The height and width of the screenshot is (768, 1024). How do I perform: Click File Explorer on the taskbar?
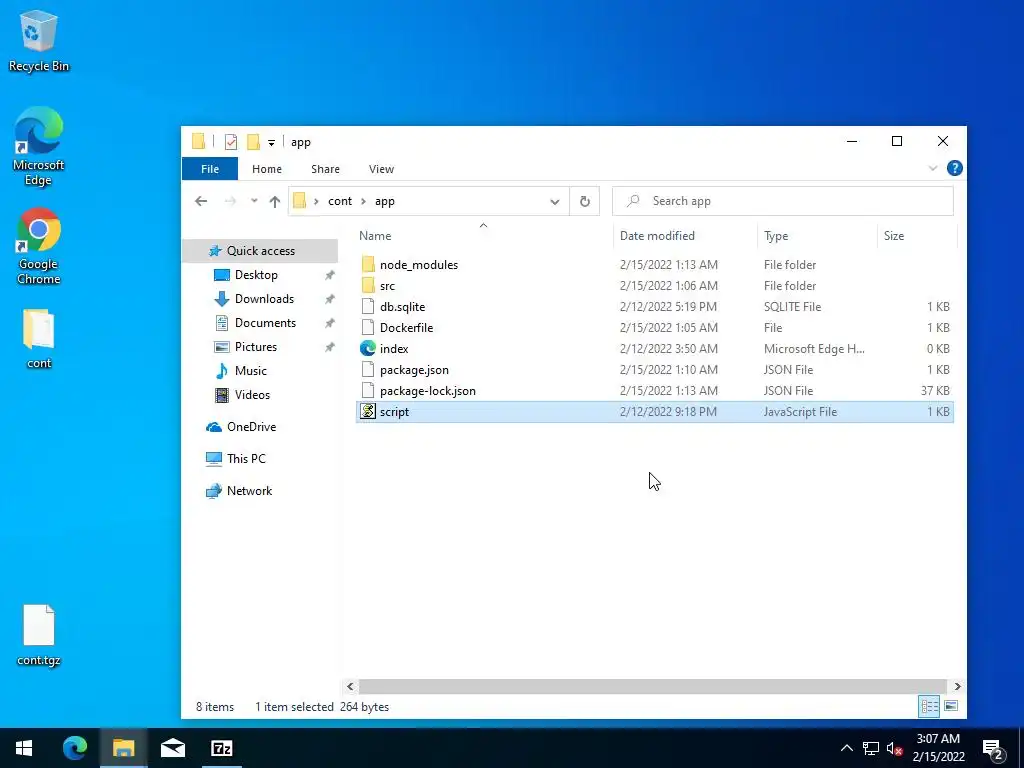[x=123, y=748]
